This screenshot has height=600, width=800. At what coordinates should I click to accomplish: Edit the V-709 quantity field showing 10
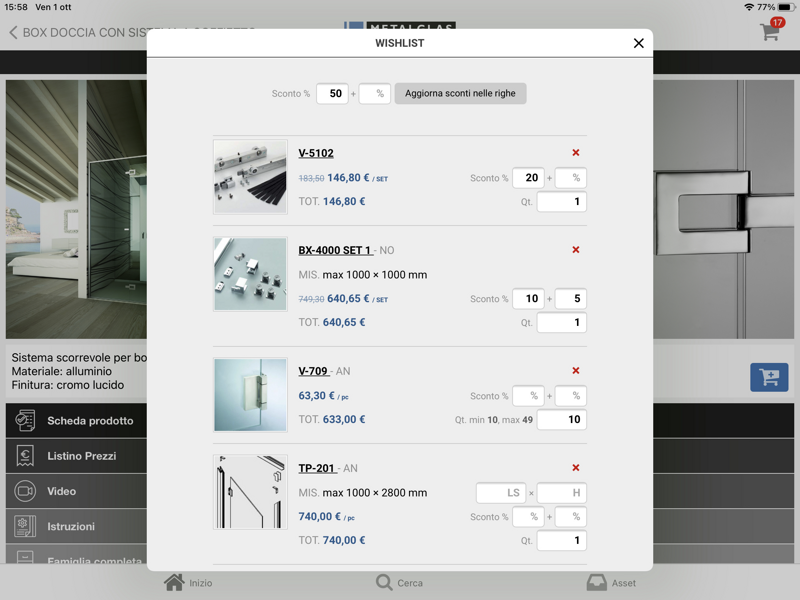tap(561, 420)
